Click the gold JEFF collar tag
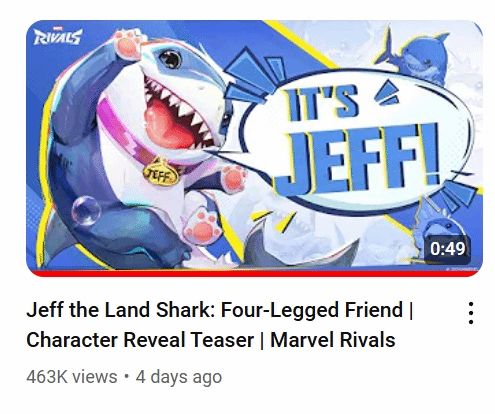Viewport: 495px width, 414px height. (161, 172)
